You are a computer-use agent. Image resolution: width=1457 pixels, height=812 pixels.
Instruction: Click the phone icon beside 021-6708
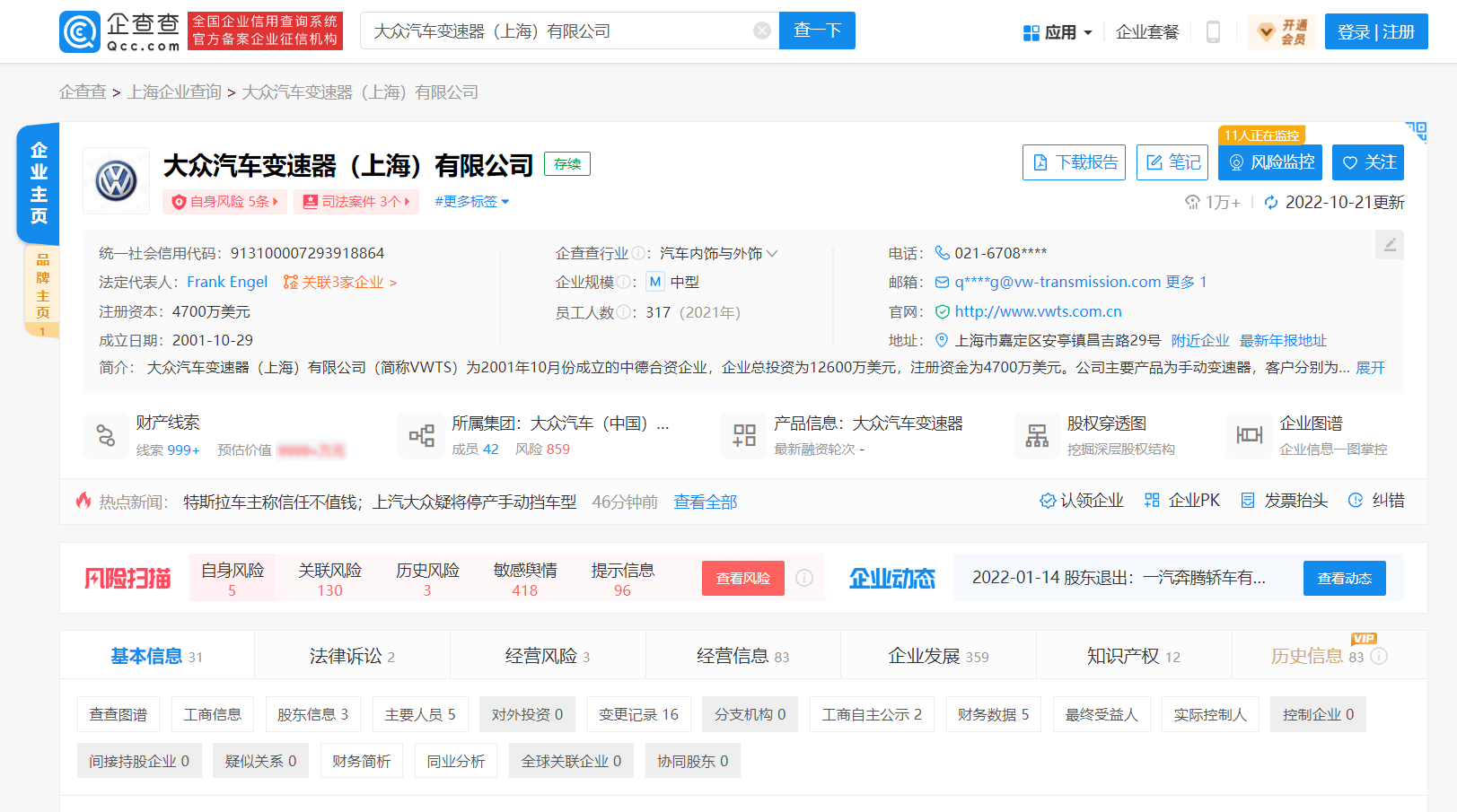coord(942,253)
